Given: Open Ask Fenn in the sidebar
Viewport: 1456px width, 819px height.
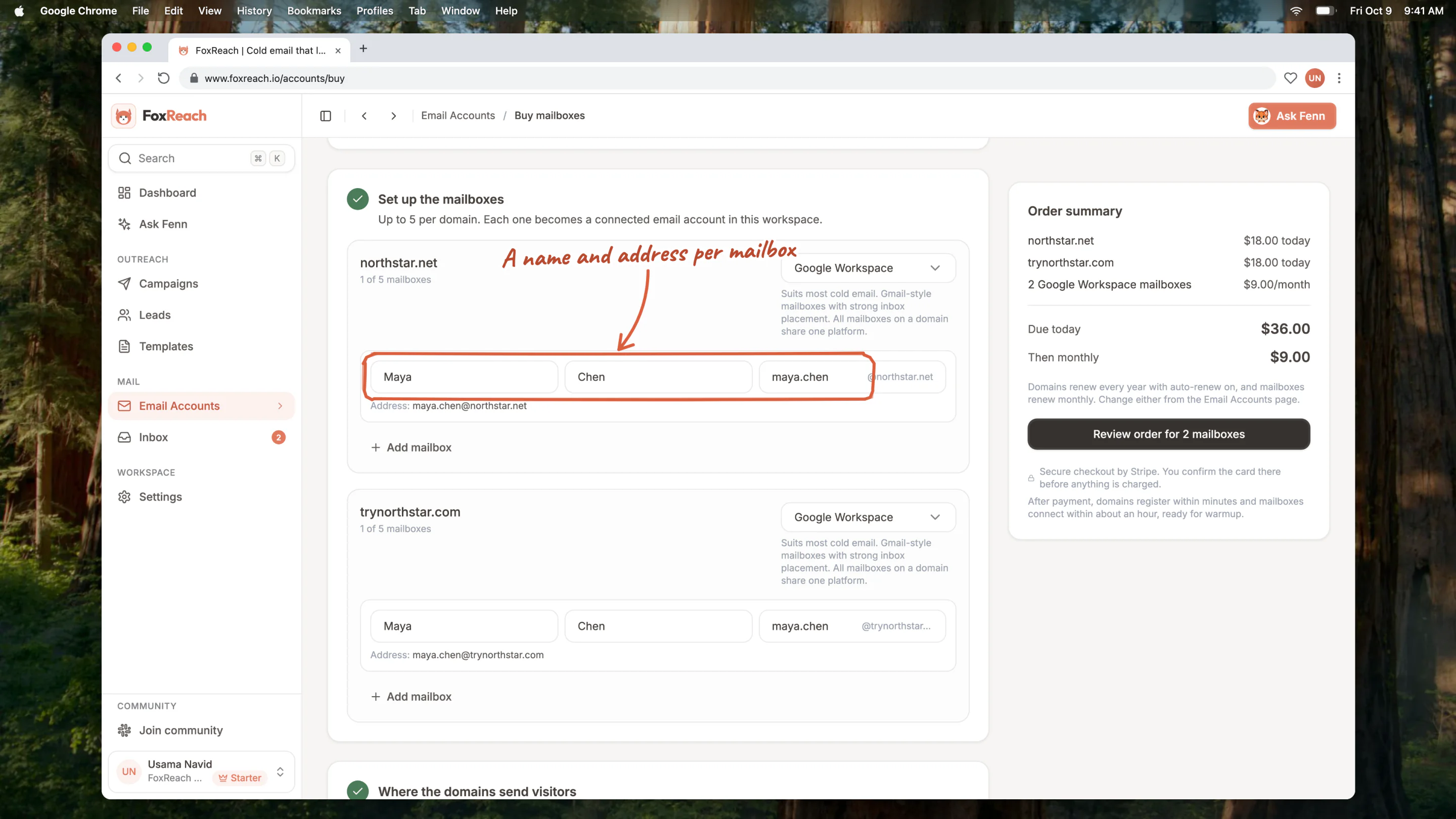Looking at the screenshot, I should (201, 224).
